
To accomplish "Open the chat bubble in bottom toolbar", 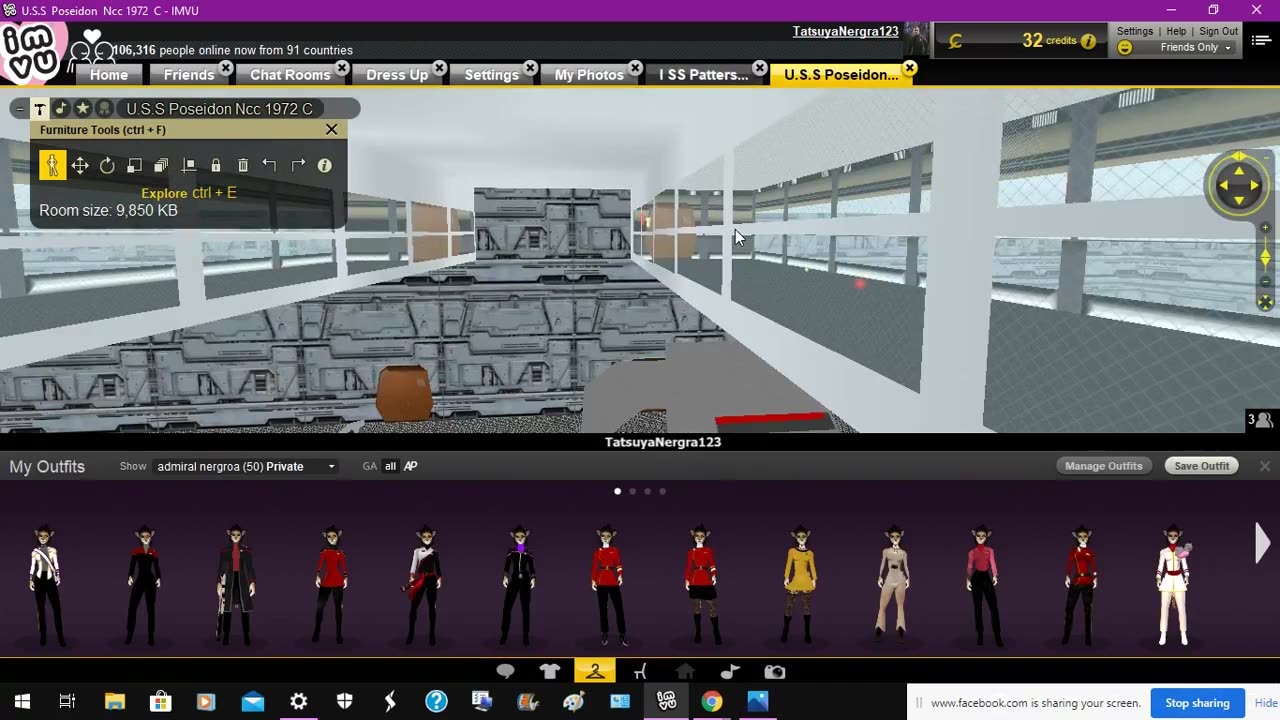I will [505, 672].
